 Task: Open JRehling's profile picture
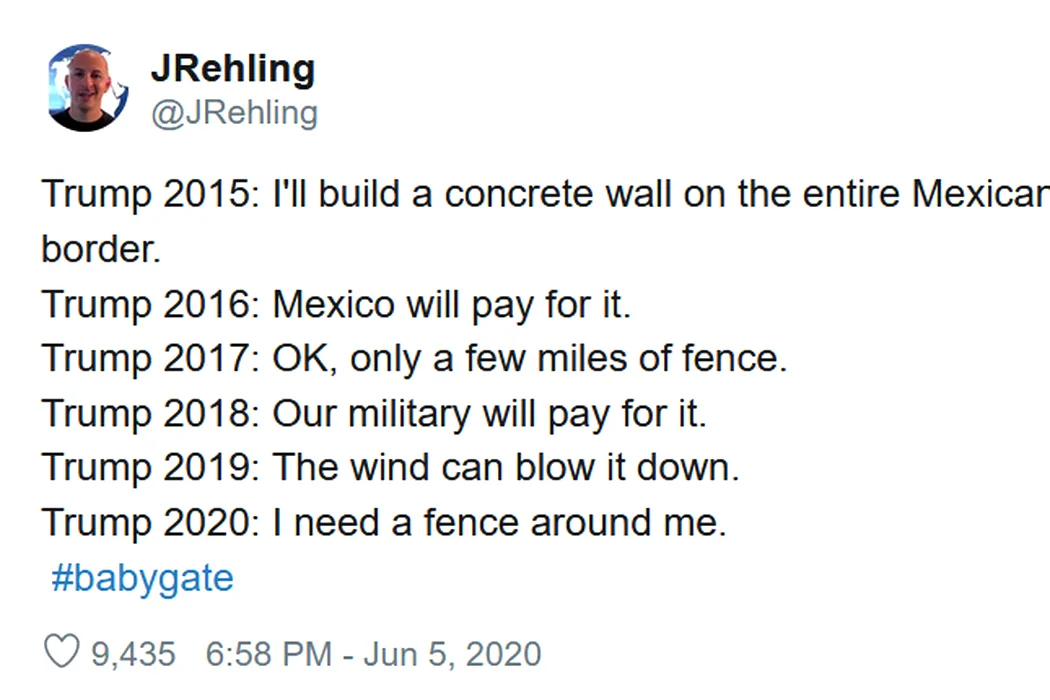[x=87, y=88]
